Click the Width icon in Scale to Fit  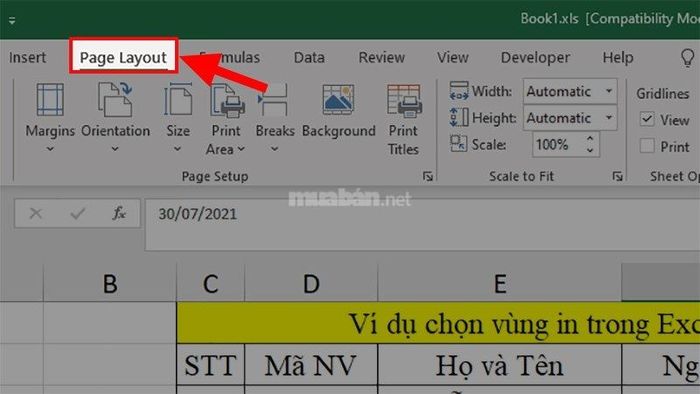tap(459, 91)
